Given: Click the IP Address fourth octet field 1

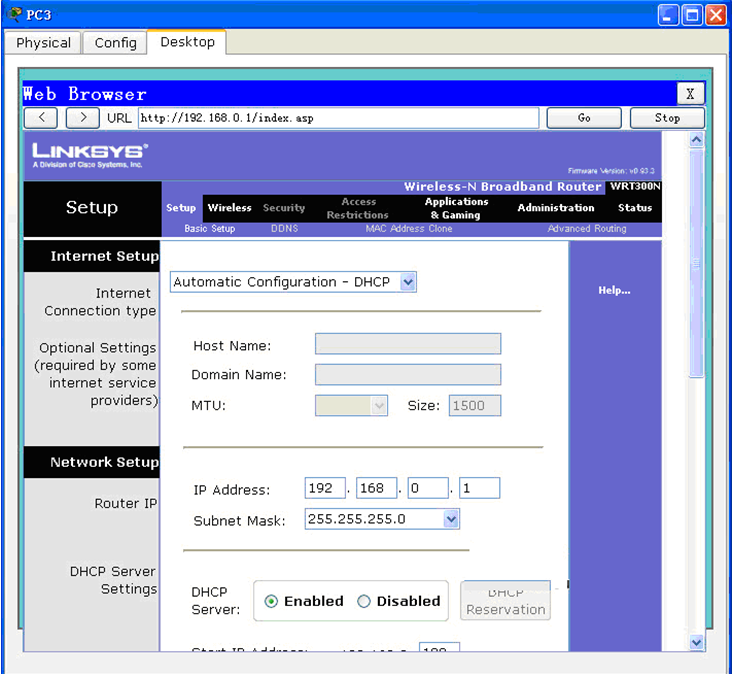Looking at the screenshot, I should tap(479, 488).
